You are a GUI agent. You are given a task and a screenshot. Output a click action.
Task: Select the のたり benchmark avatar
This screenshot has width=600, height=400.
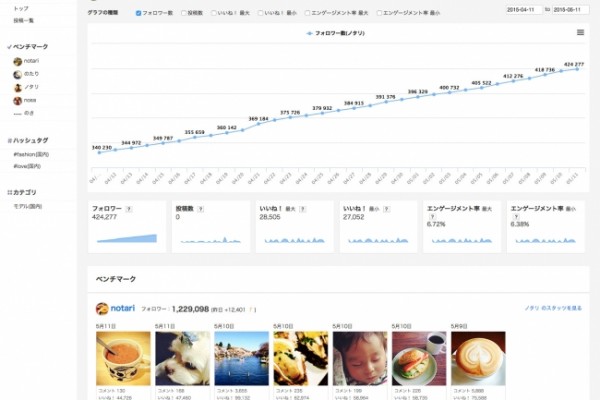click(18, 74)
